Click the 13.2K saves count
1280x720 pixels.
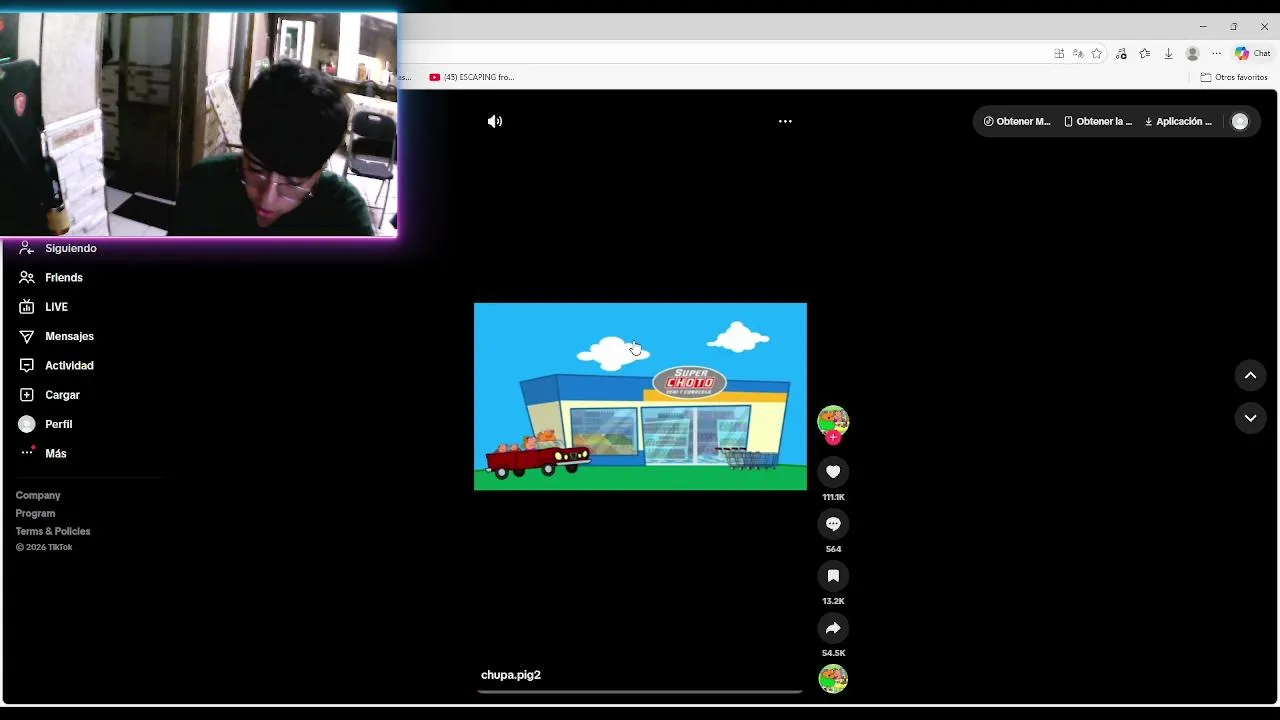pos(833,601)
